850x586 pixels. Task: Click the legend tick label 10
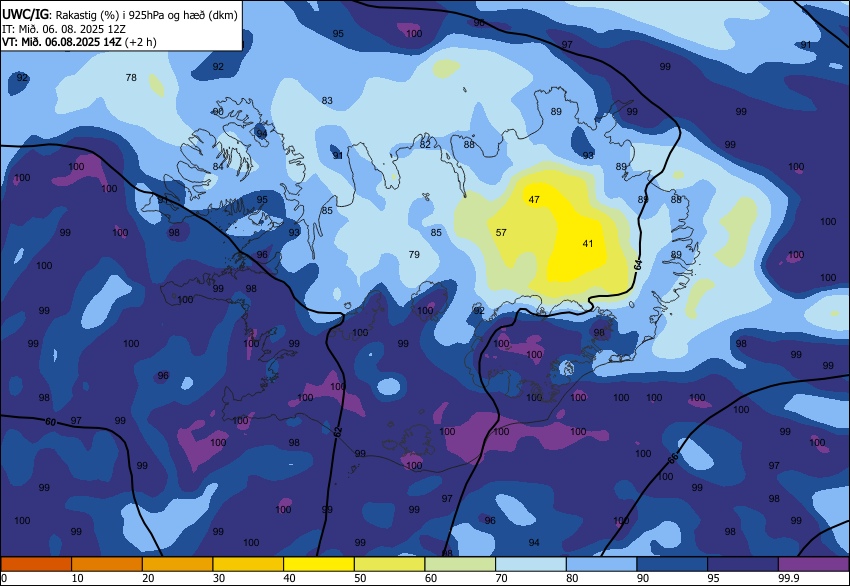77,578
